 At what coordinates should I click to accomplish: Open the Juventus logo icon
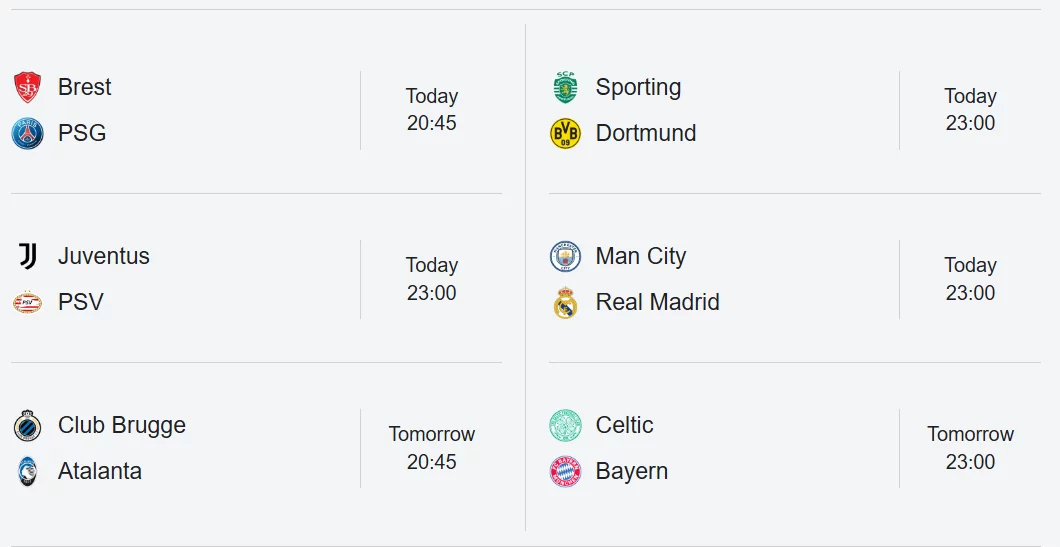click(x=28, y=256)
